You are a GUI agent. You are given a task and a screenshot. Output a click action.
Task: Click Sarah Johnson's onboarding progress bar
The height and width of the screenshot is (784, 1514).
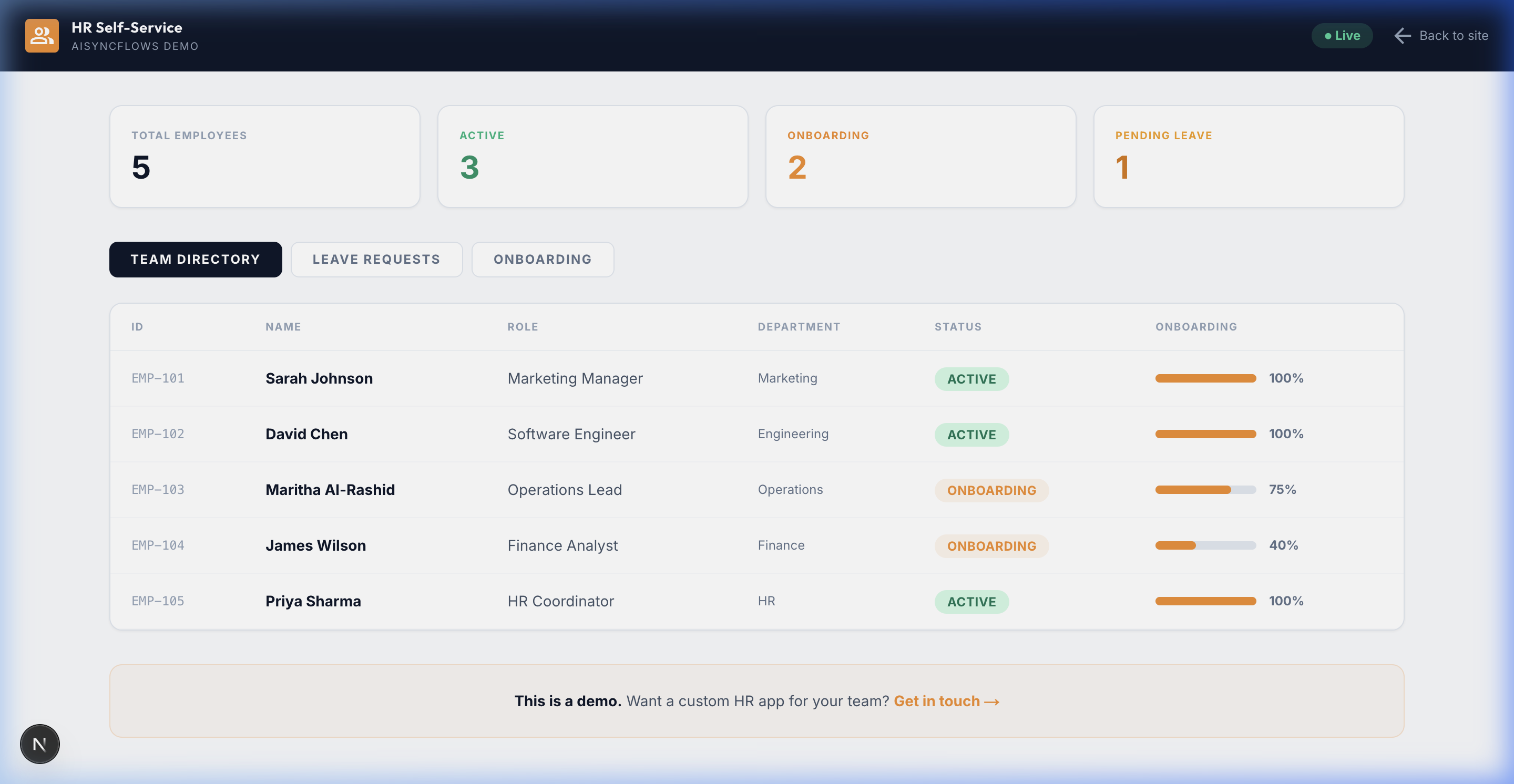(x=1205, y=379)
